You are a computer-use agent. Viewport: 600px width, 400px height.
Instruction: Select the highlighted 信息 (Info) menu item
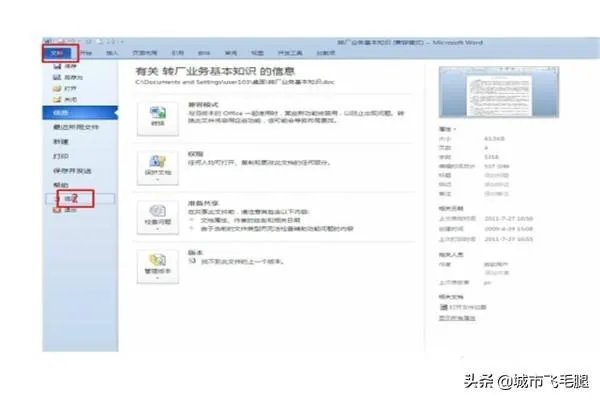pos(80,113)
